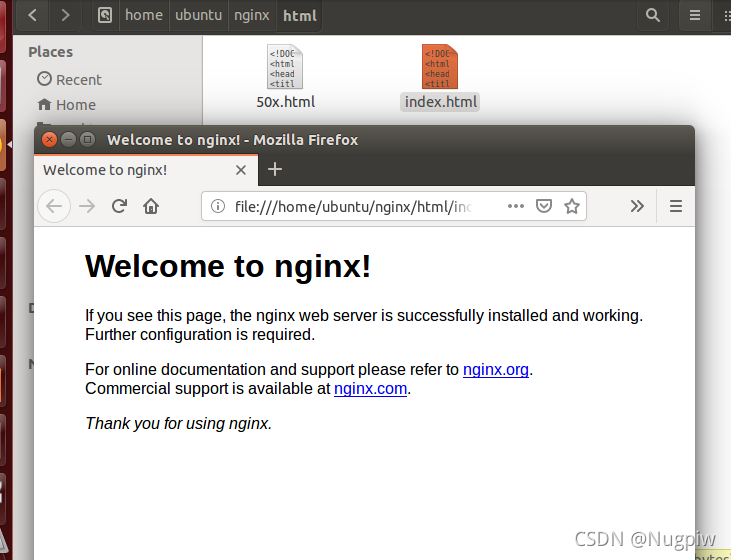
Task: Open the nginx path segment
Action: [x=252, y=15]
